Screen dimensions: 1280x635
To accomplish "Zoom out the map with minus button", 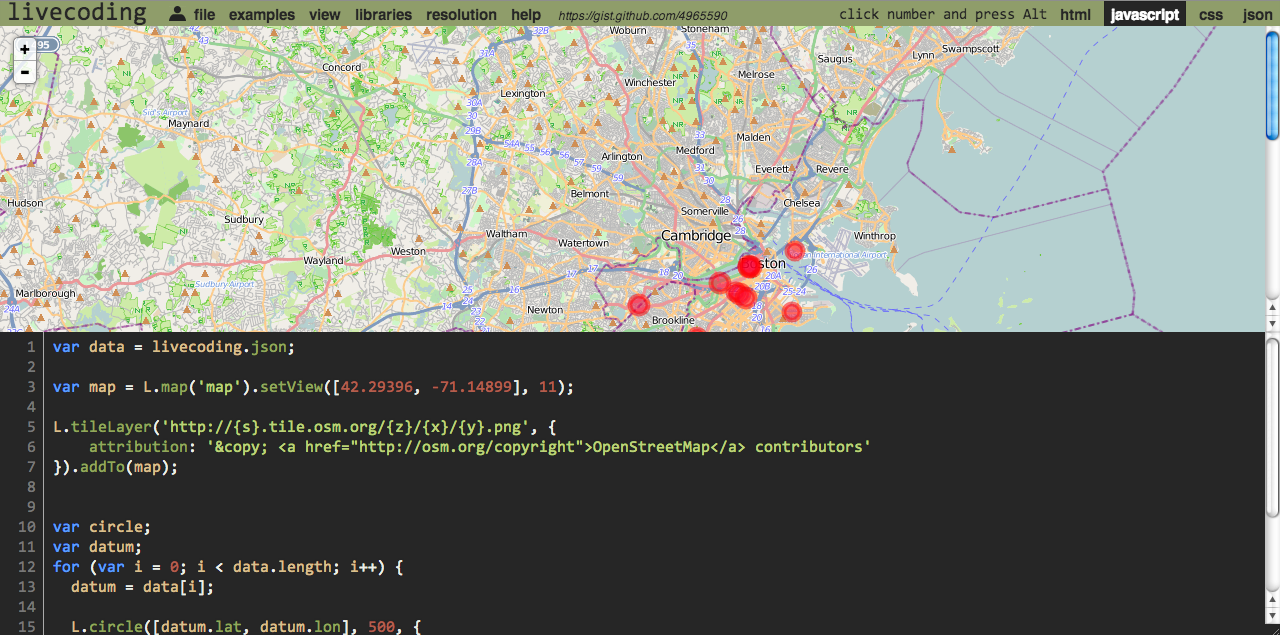I will tap(25, 72).
